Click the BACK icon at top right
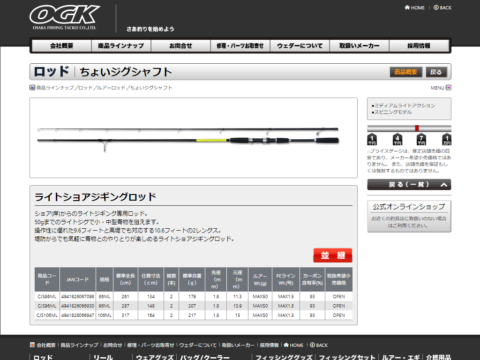The width and height of the screenshot is (480, 360). tap(436, 8)
